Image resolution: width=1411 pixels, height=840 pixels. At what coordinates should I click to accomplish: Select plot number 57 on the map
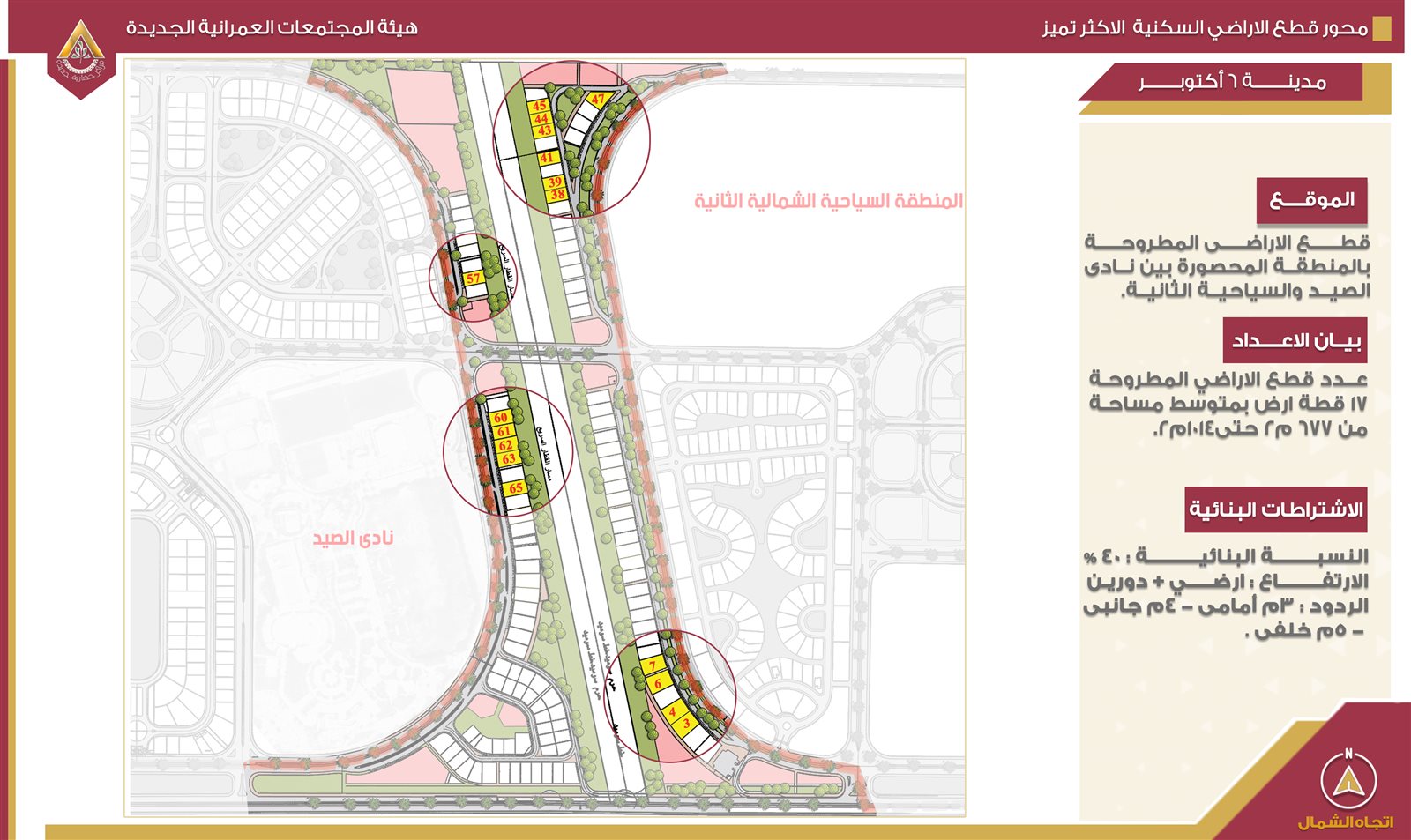click(x=474, y=279)
